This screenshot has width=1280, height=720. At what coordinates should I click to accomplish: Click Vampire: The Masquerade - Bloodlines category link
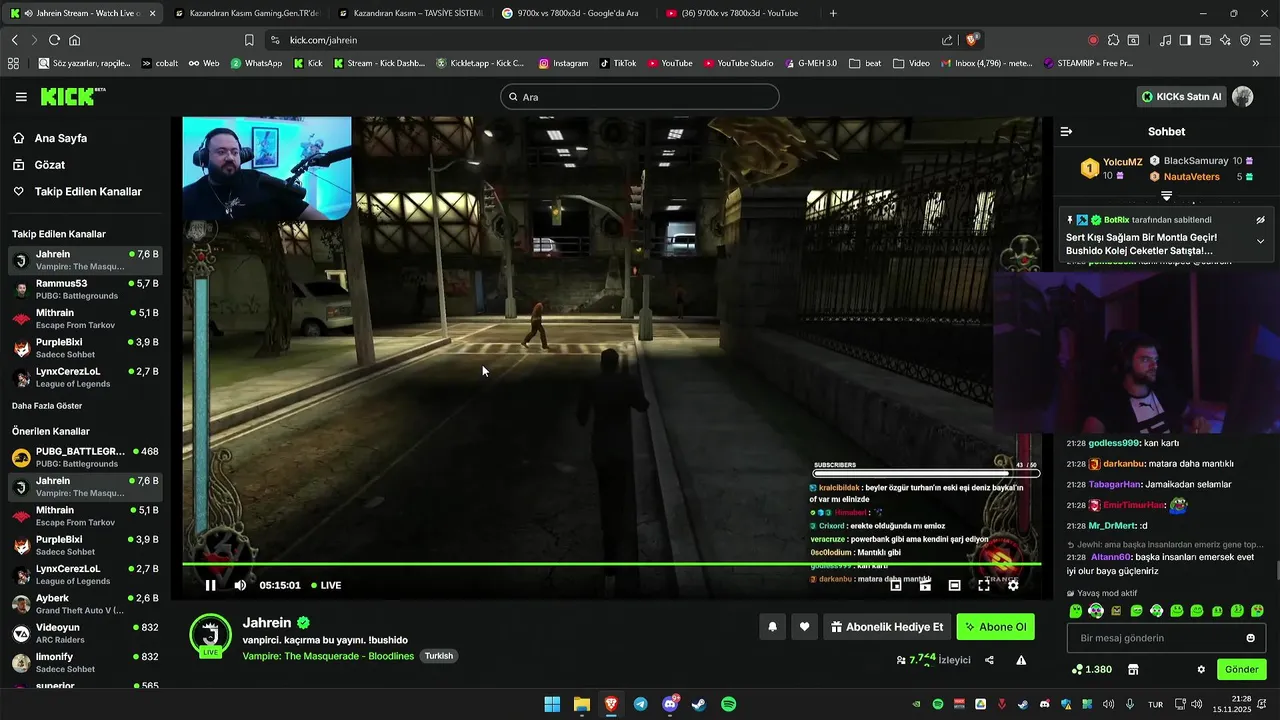(x=328, y=656)
